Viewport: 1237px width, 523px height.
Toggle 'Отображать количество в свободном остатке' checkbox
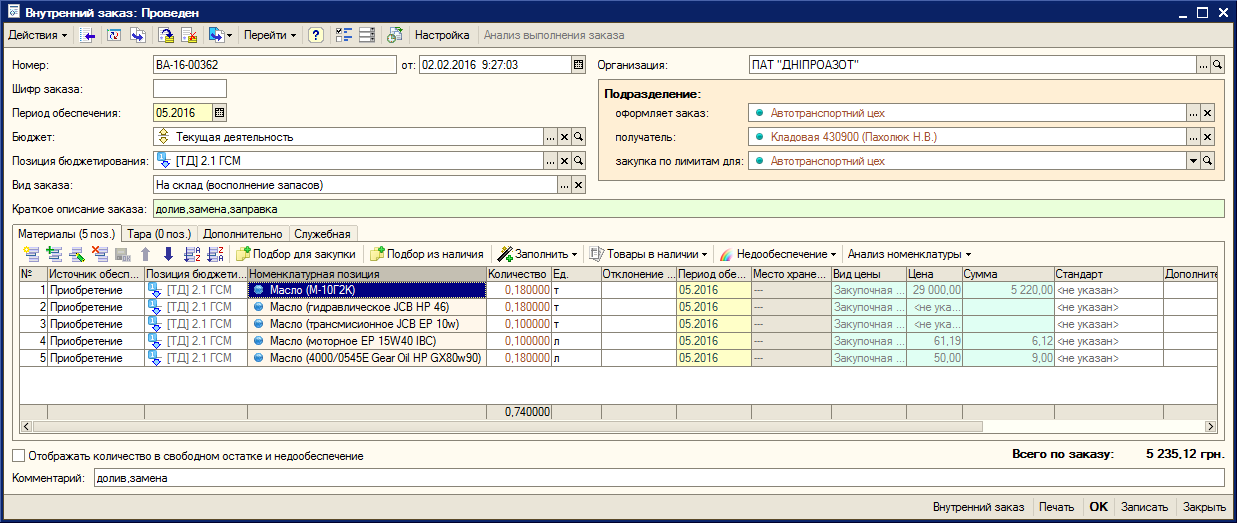(x=19, y=456)
